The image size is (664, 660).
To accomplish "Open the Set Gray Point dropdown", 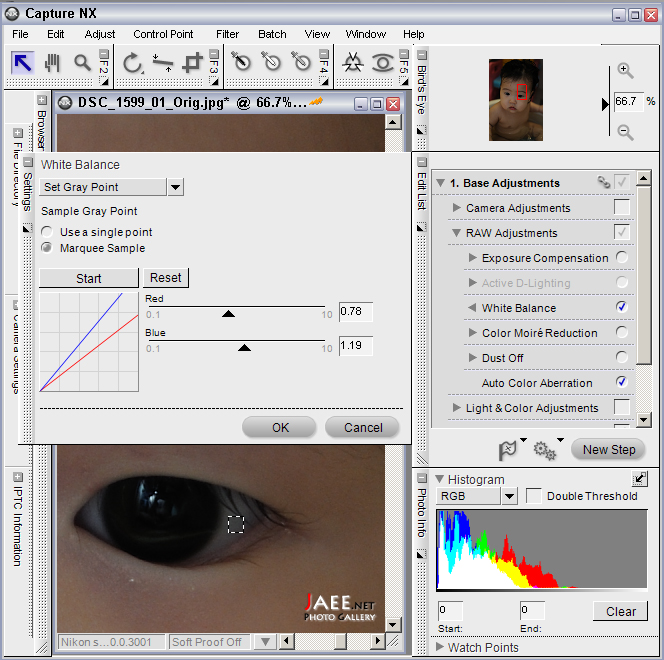I will click(175, 187).
